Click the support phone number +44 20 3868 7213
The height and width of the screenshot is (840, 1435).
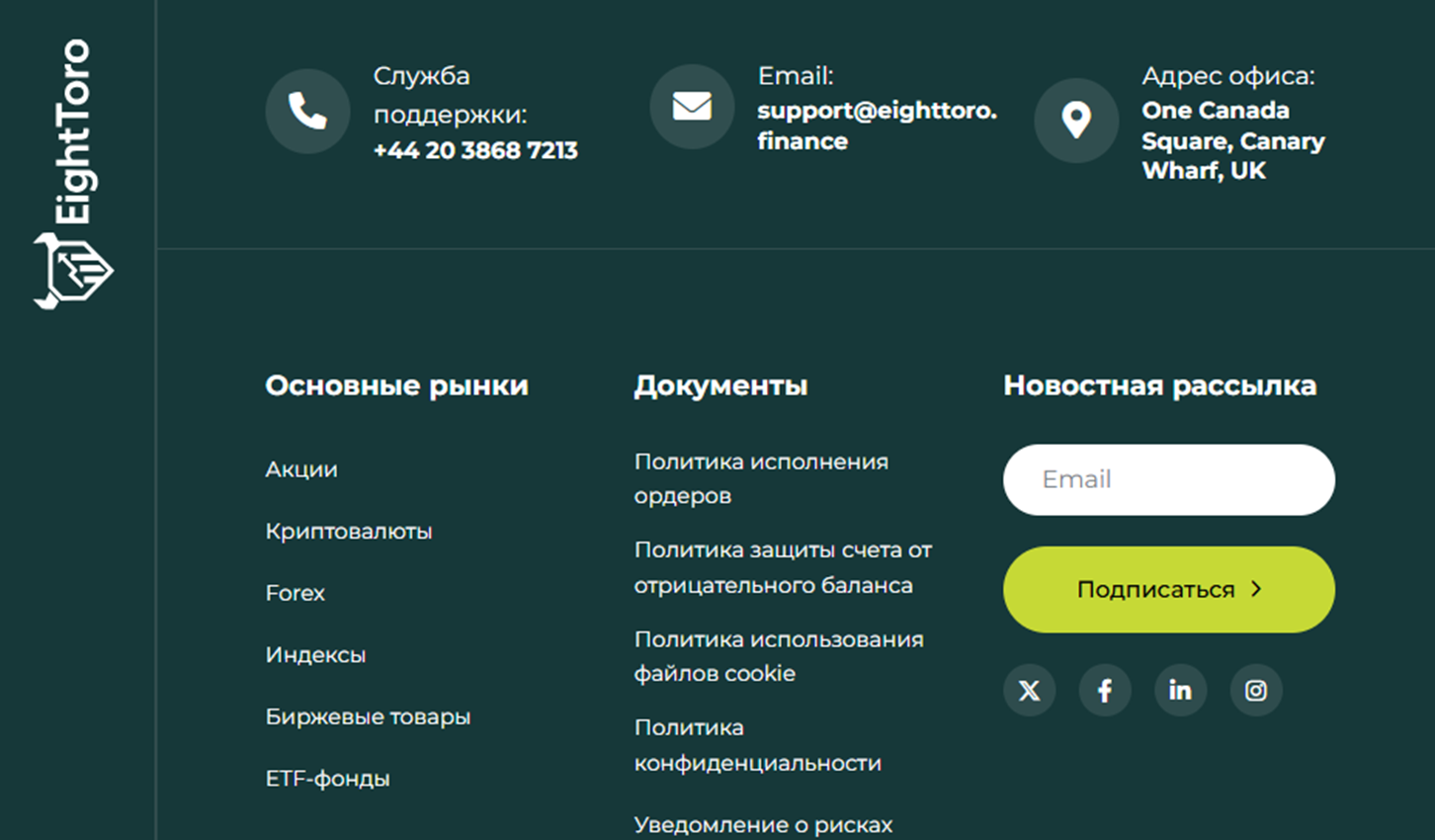(x=475, y=150)
